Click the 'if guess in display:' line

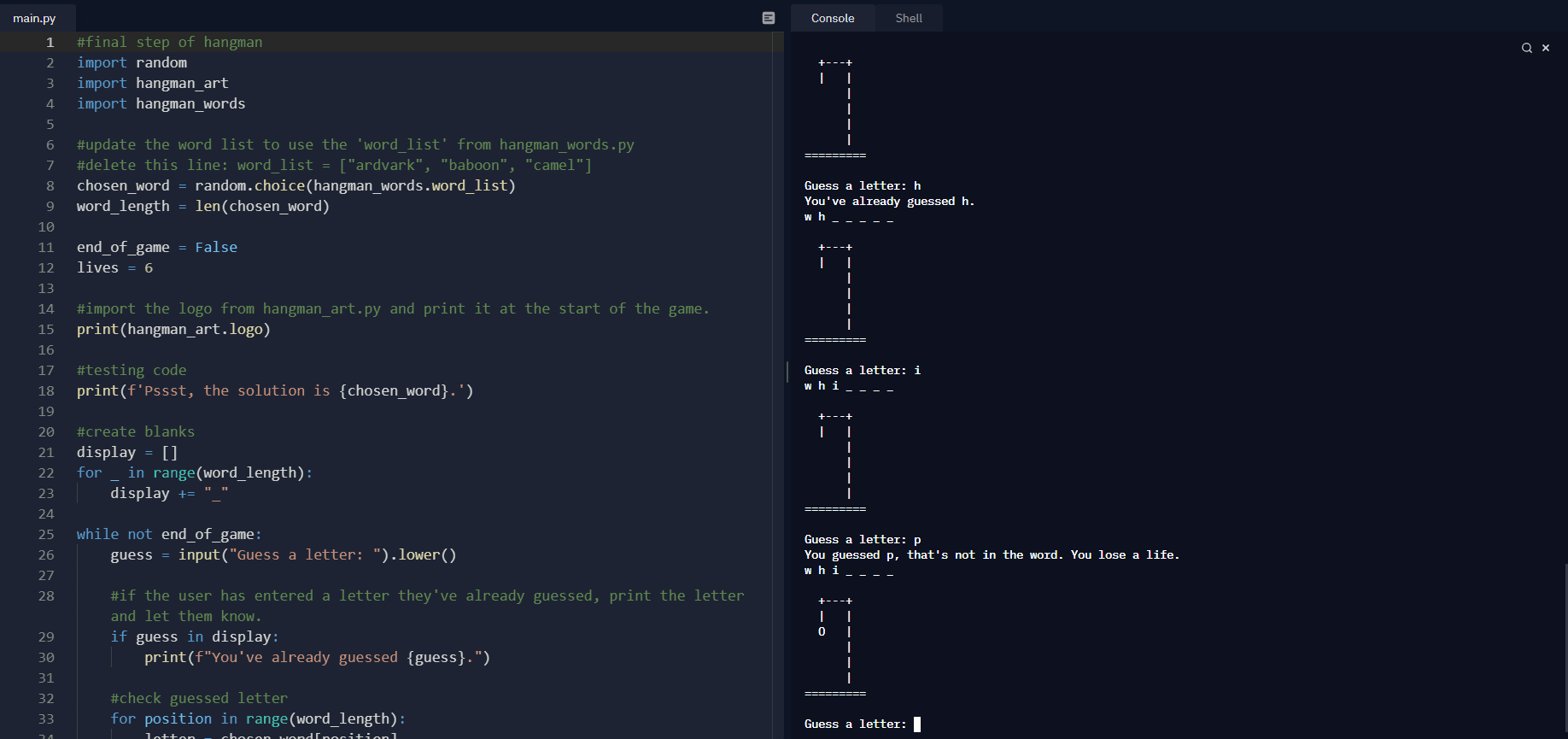point(194,636)
